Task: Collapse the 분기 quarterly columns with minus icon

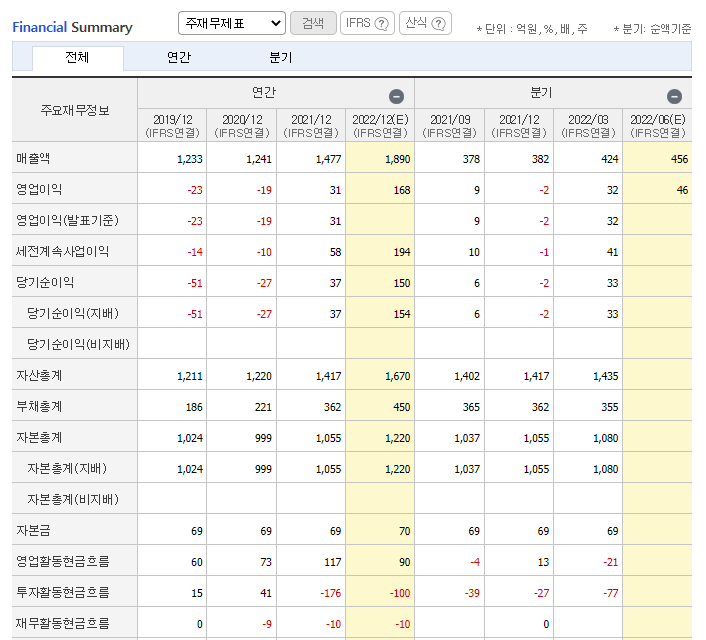Action: [674, 96]
